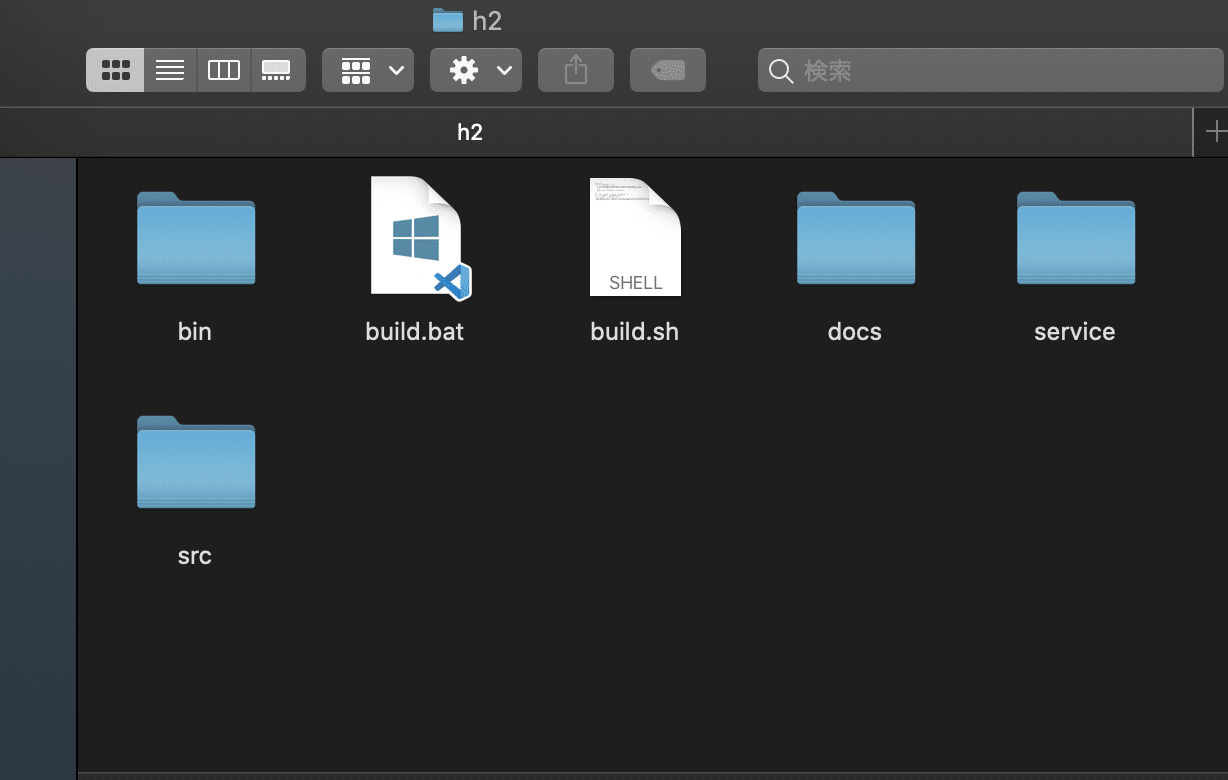Select the service folder
The width and height of the screenshot is (1228, 780).
click(1075, 239)
